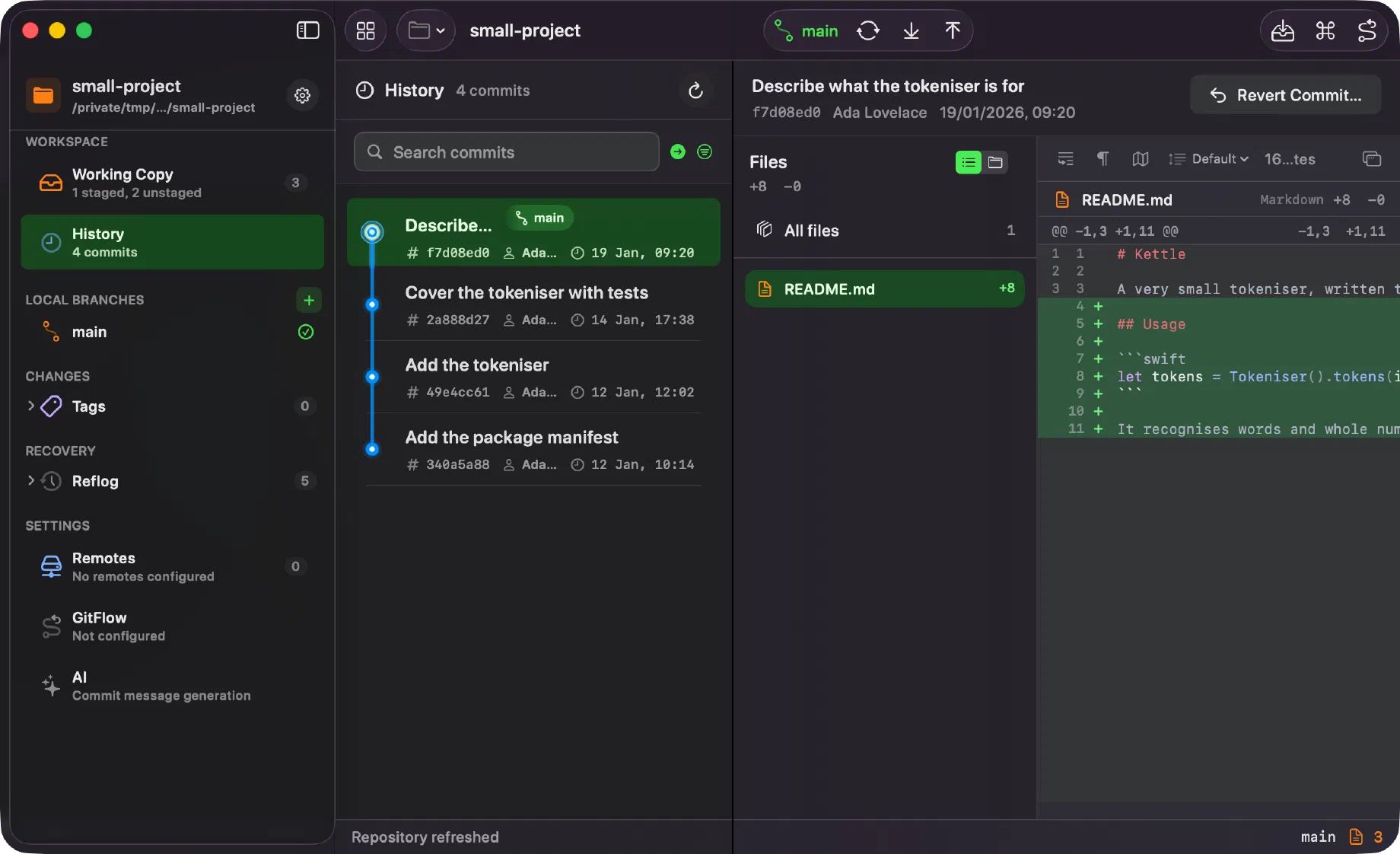Switch files to folder tree view

point(995,162)
